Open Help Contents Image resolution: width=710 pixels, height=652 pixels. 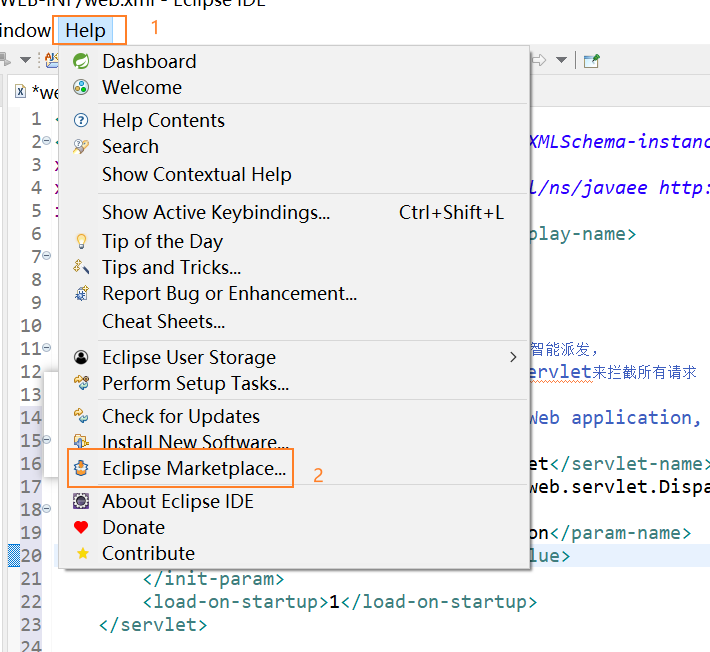294,120
